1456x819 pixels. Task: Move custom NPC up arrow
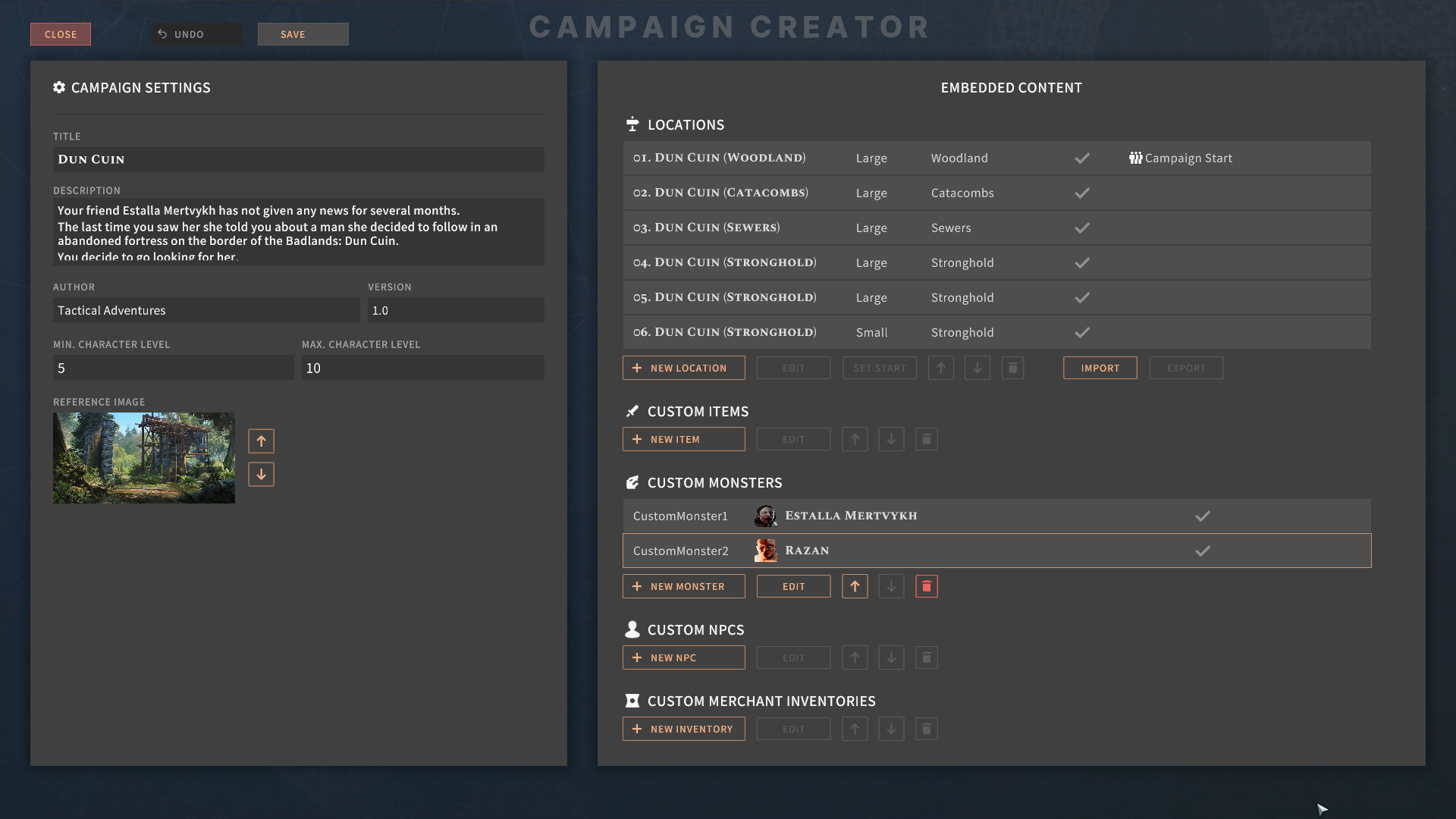[855, 657]
